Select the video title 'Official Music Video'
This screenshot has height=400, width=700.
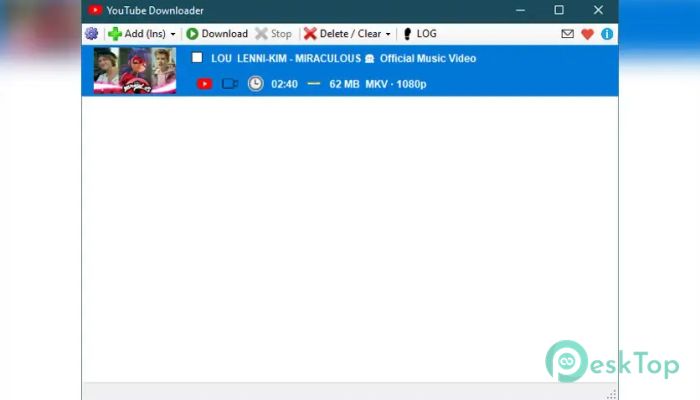point(428,58)
